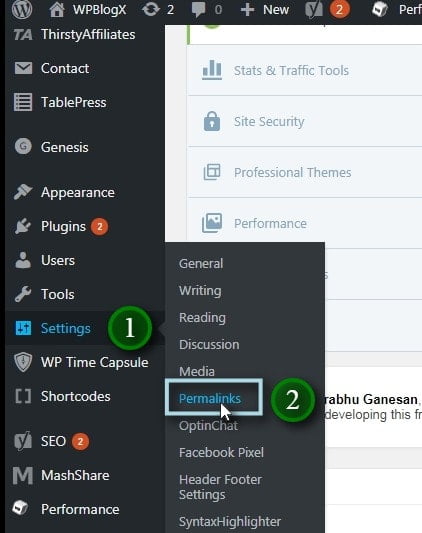Click the Tools wrench icon
422x533 pixels.
point(23,294)
